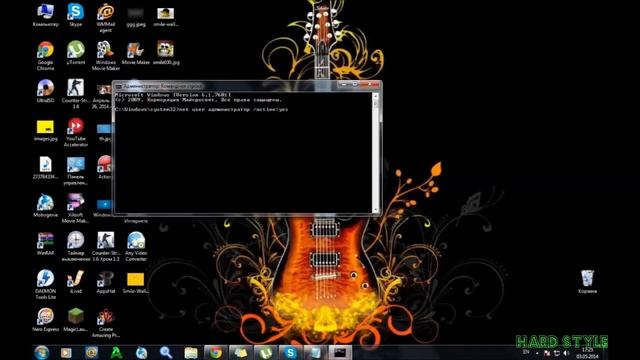Open the Command Prompt title bar system icon
This screenshot has width=640, height=360.
[x=118, y=86]
